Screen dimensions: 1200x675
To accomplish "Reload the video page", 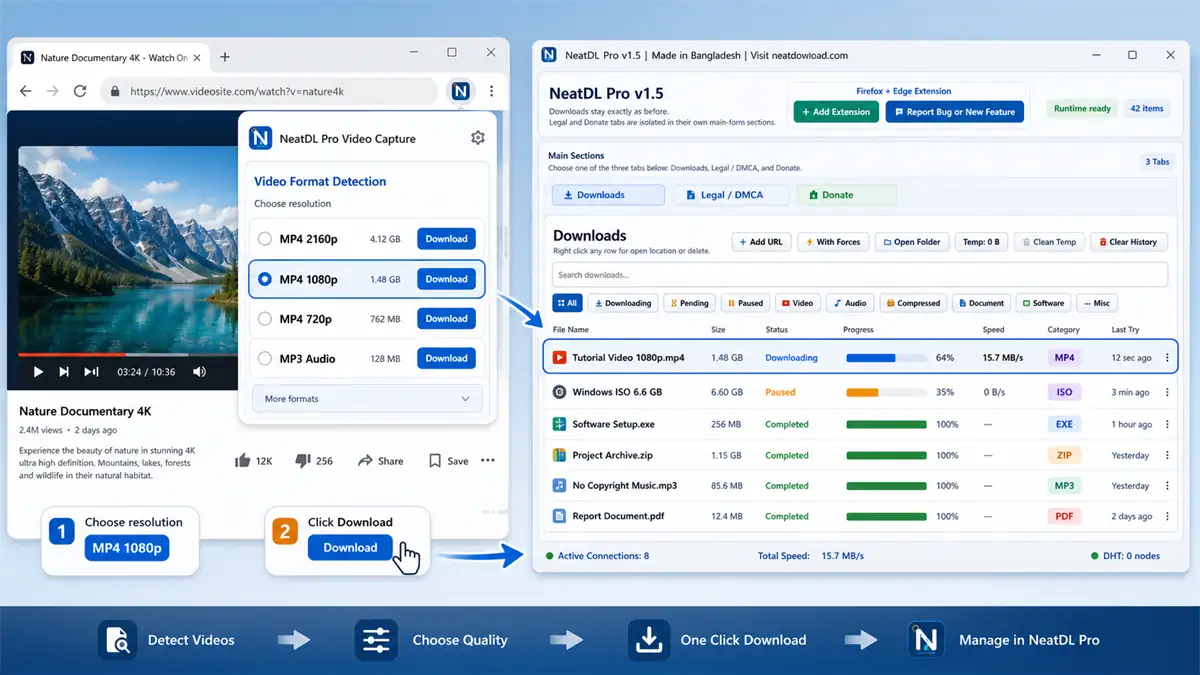I will click(x=79, y=91).
